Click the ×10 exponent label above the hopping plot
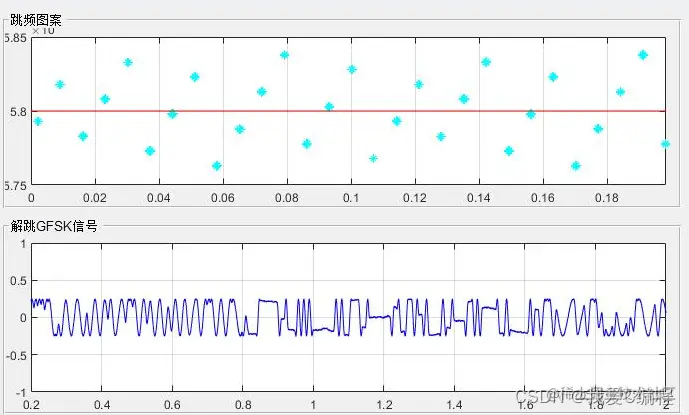Image resolution: width=689 pixels, height=415 pixels. coord(43,31)
